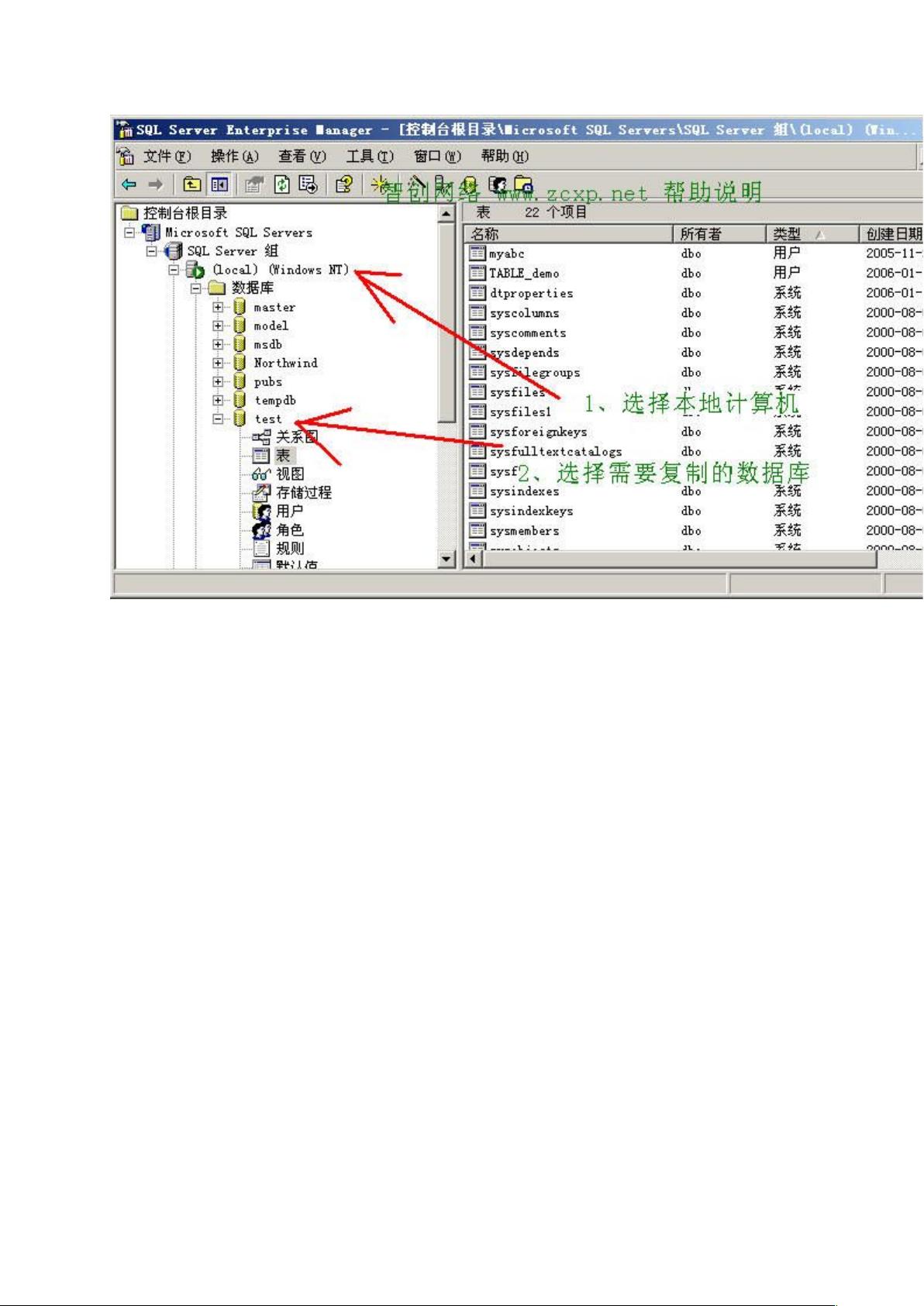Click the last folder toolbar icon

(x=524, y=184)
